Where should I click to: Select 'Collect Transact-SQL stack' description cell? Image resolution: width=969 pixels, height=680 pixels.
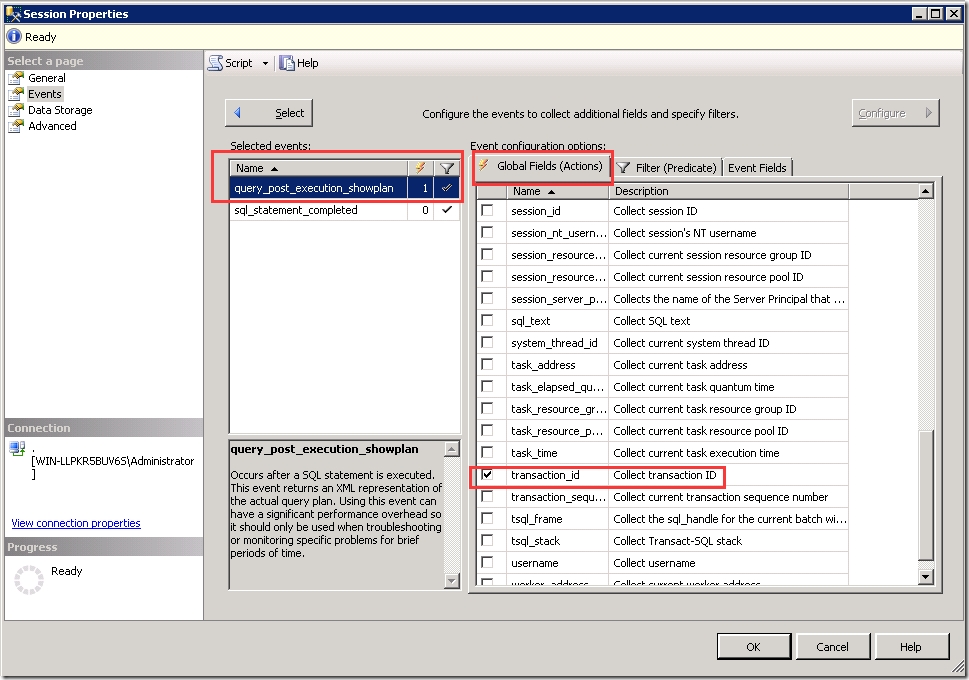click(x=729, y=541)
